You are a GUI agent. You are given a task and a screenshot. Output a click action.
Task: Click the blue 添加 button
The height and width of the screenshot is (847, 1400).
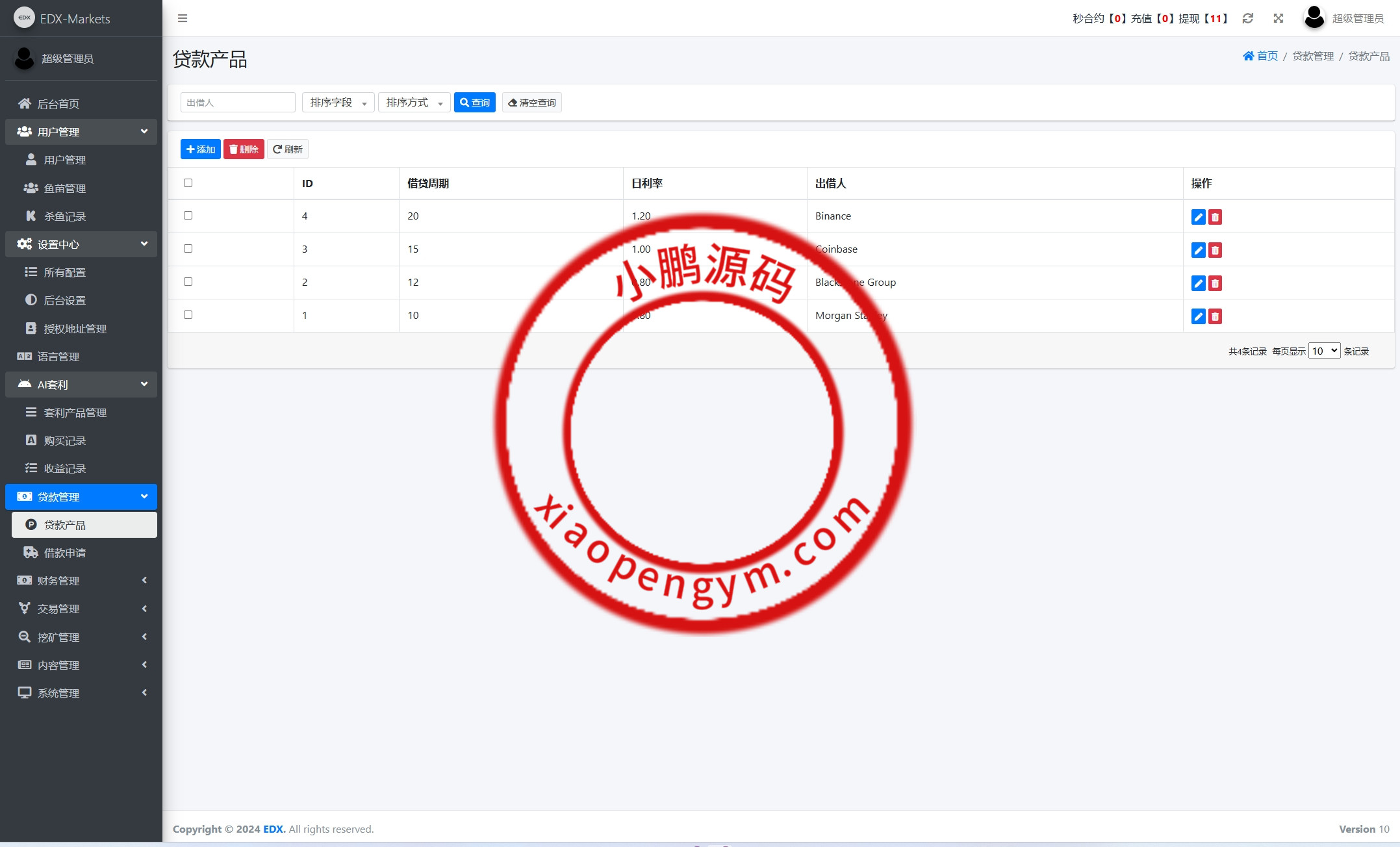[200, 149]
